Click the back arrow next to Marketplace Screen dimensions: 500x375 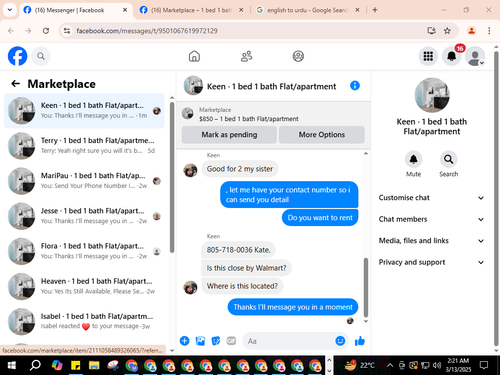(x=16, y=84)
